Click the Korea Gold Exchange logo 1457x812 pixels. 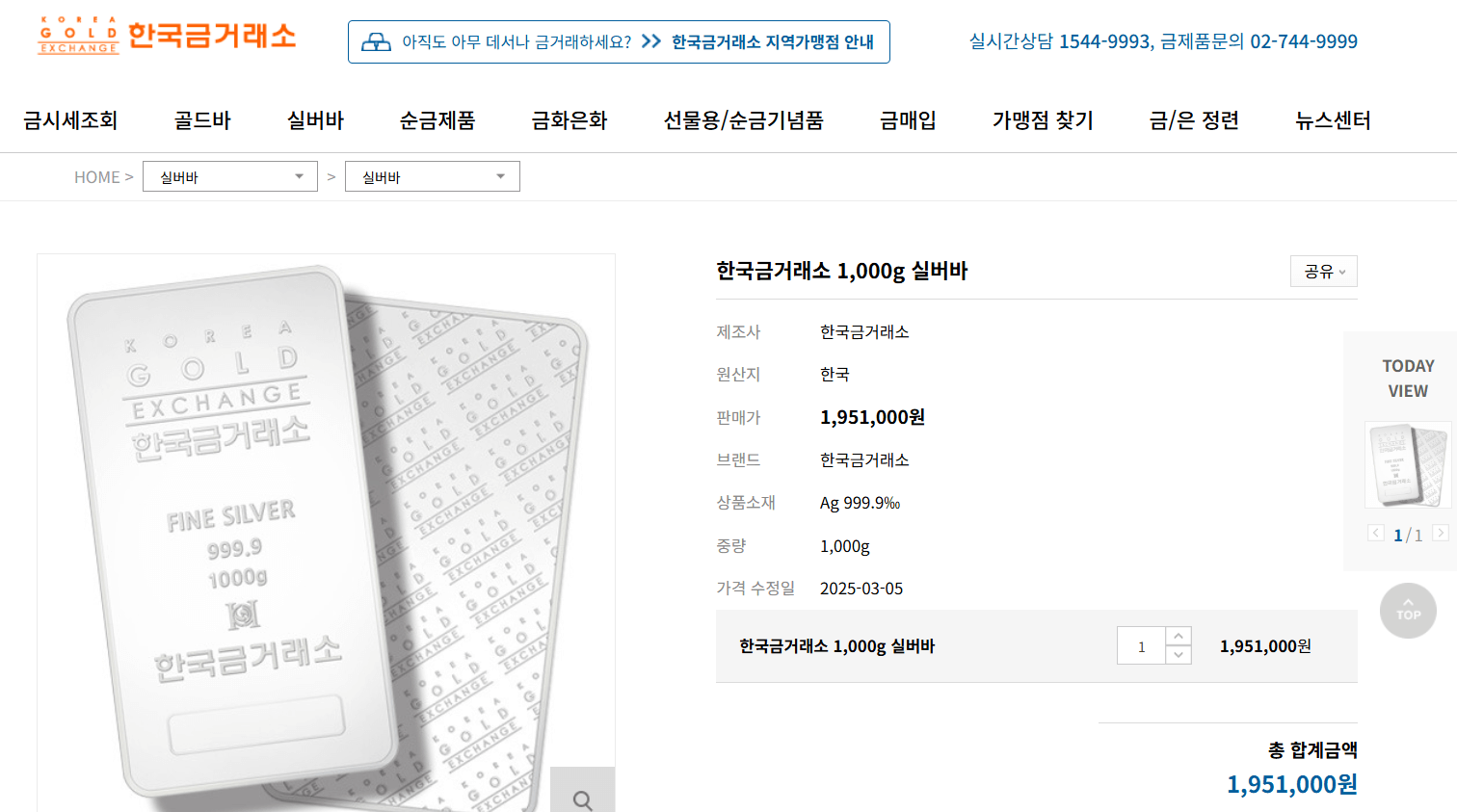[x=167, y=36]
